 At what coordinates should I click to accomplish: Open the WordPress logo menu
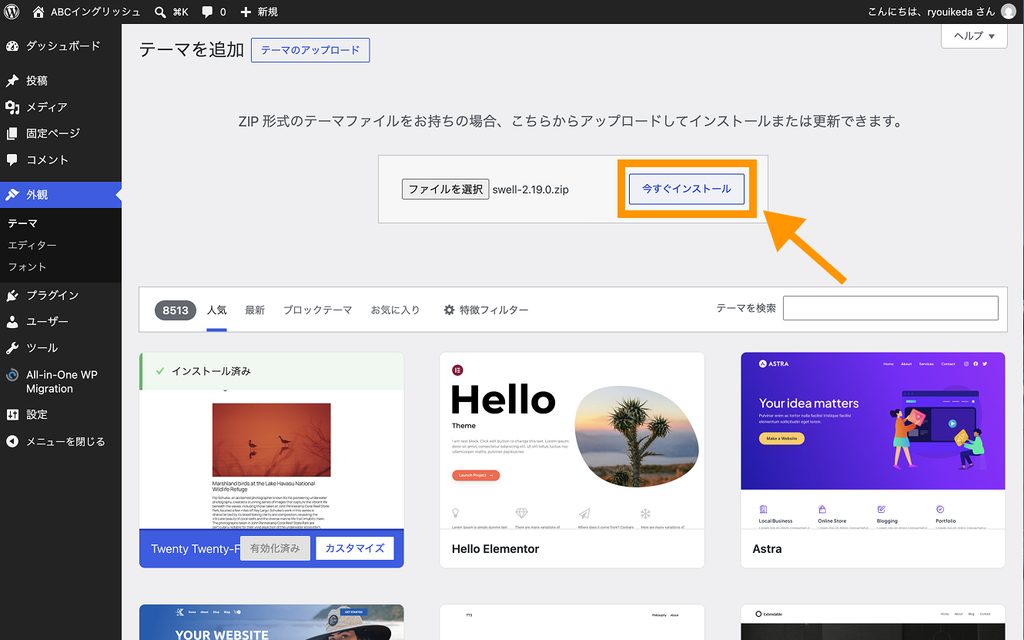[12, 12]
